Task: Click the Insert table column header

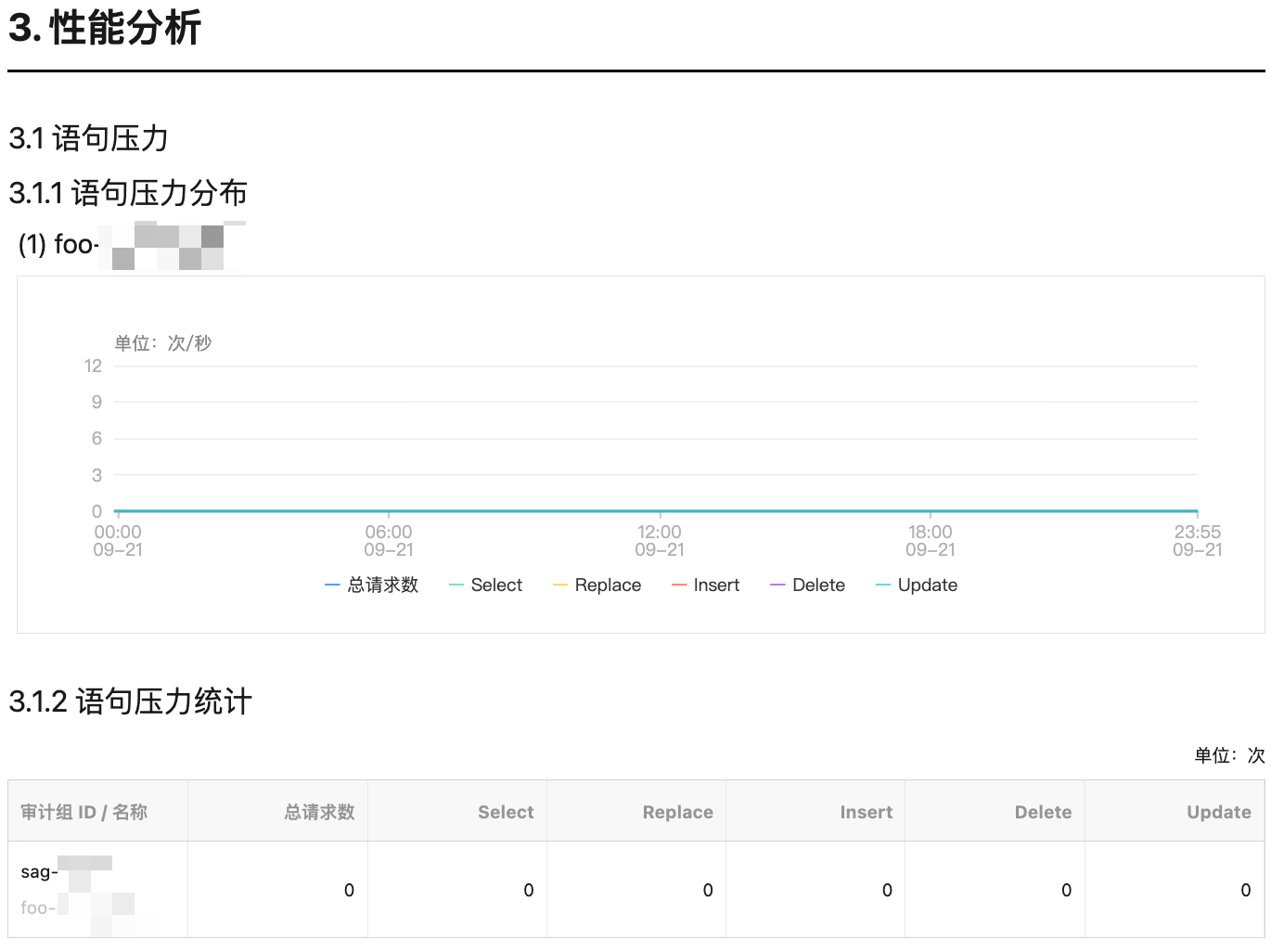Action: 866,813
